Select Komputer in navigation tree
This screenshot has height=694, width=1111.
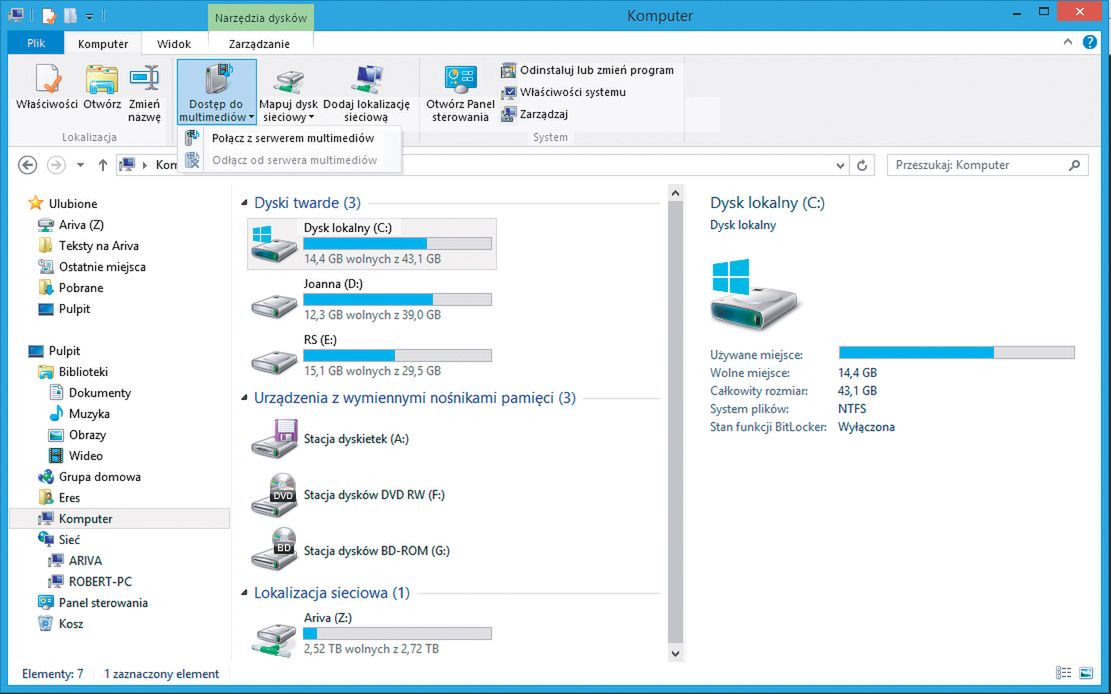(120, 519)
